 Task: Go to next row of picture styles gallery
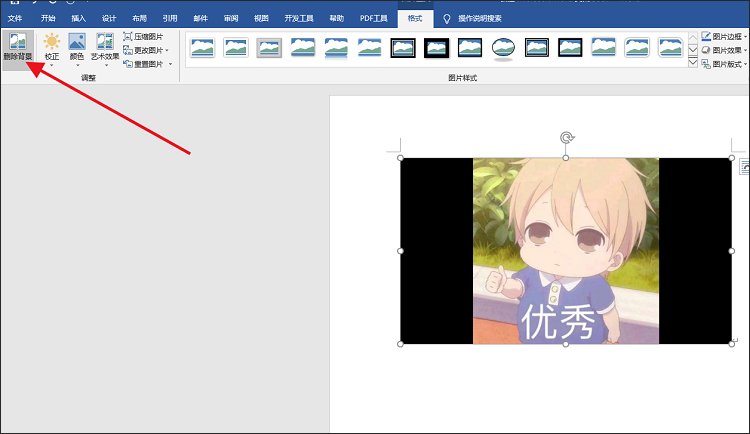point(693,50)
